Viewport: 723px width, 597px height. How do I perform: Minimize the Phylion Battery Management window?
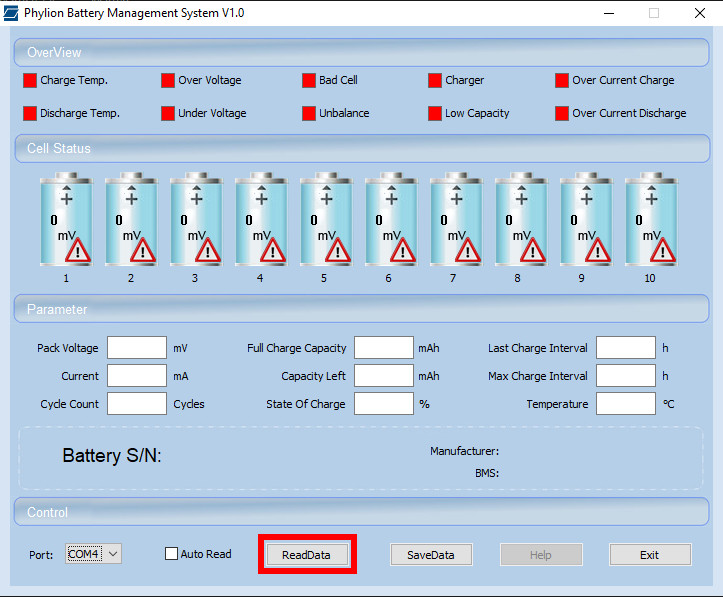608,13
